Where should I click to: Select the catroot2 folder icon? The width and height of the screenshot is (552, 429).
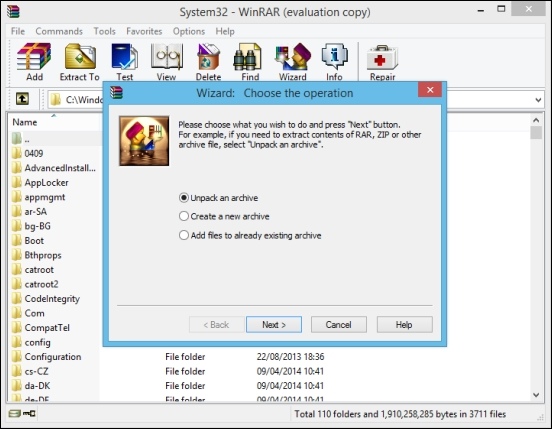(x=17, y=284)
